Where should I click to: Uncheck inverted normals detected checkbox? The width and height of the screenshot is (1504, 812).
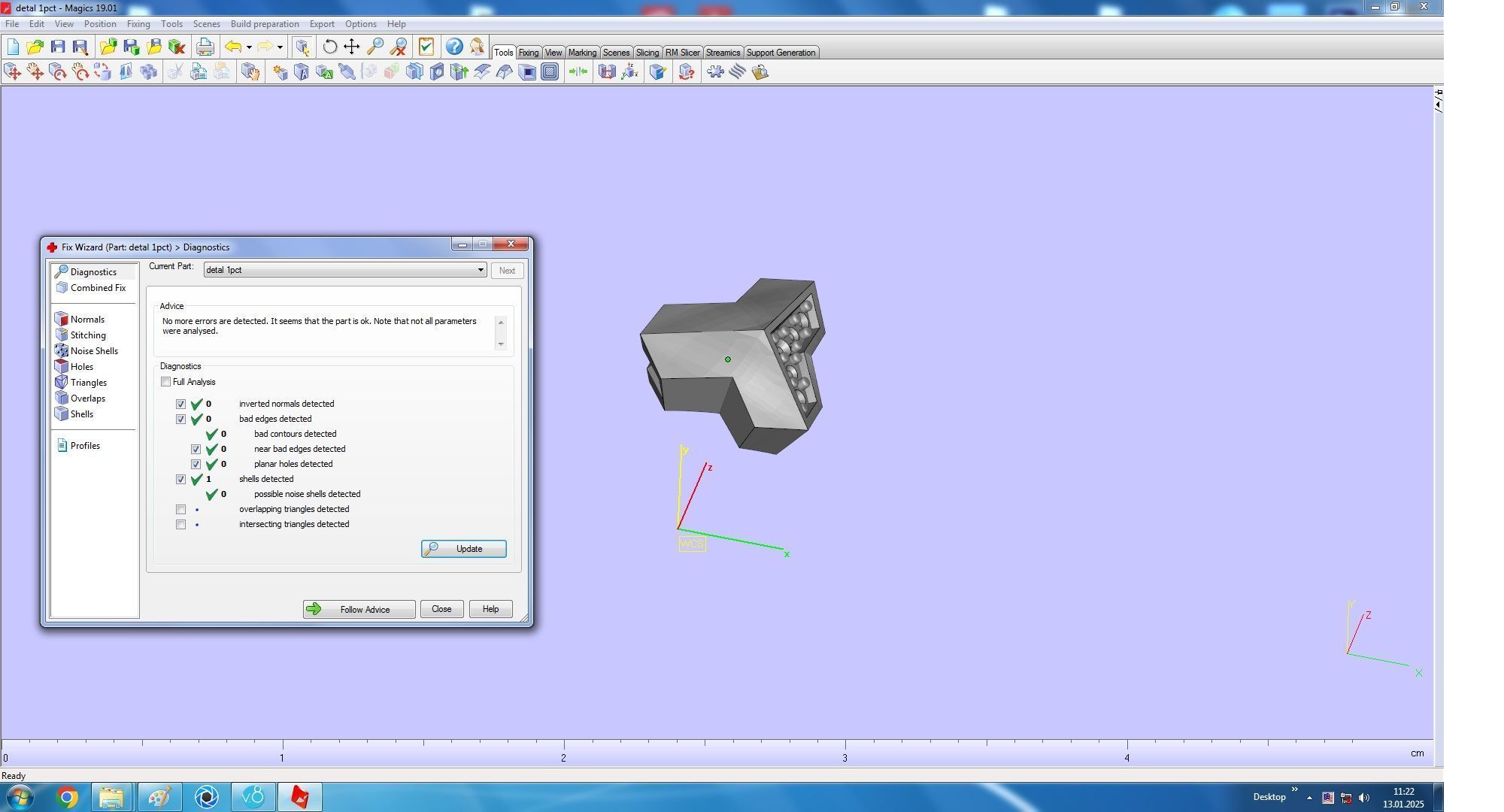(x=180, y=404)
